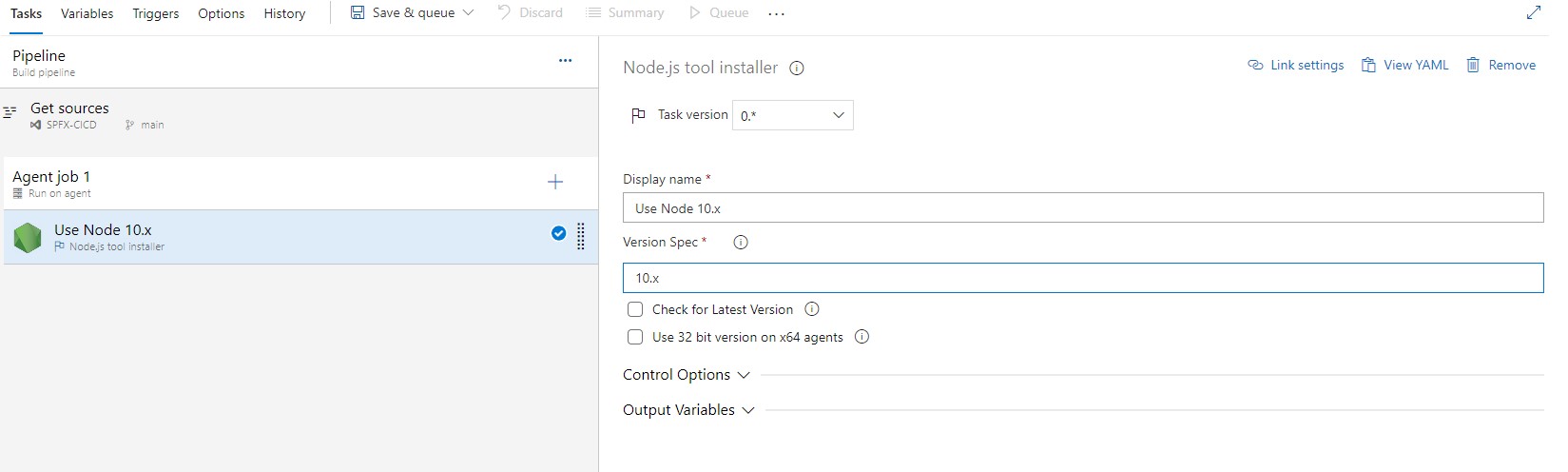The height and width of the screenshot is (472, 1568).
Task: Click the Version Spec input field
Action: coord(1082,278)
